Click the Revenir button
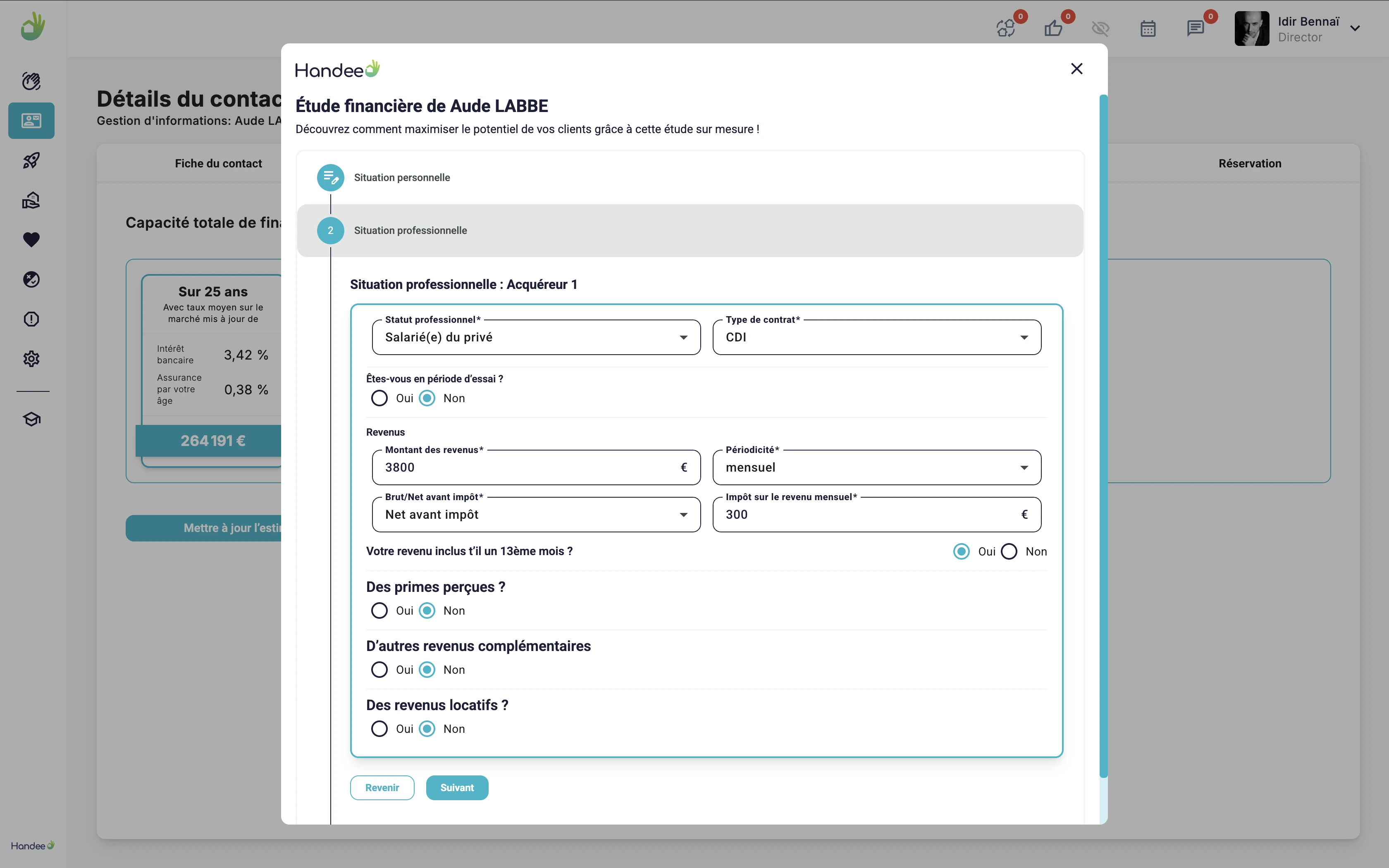The height and width of the screenshot is (868, 1389). 382,788
